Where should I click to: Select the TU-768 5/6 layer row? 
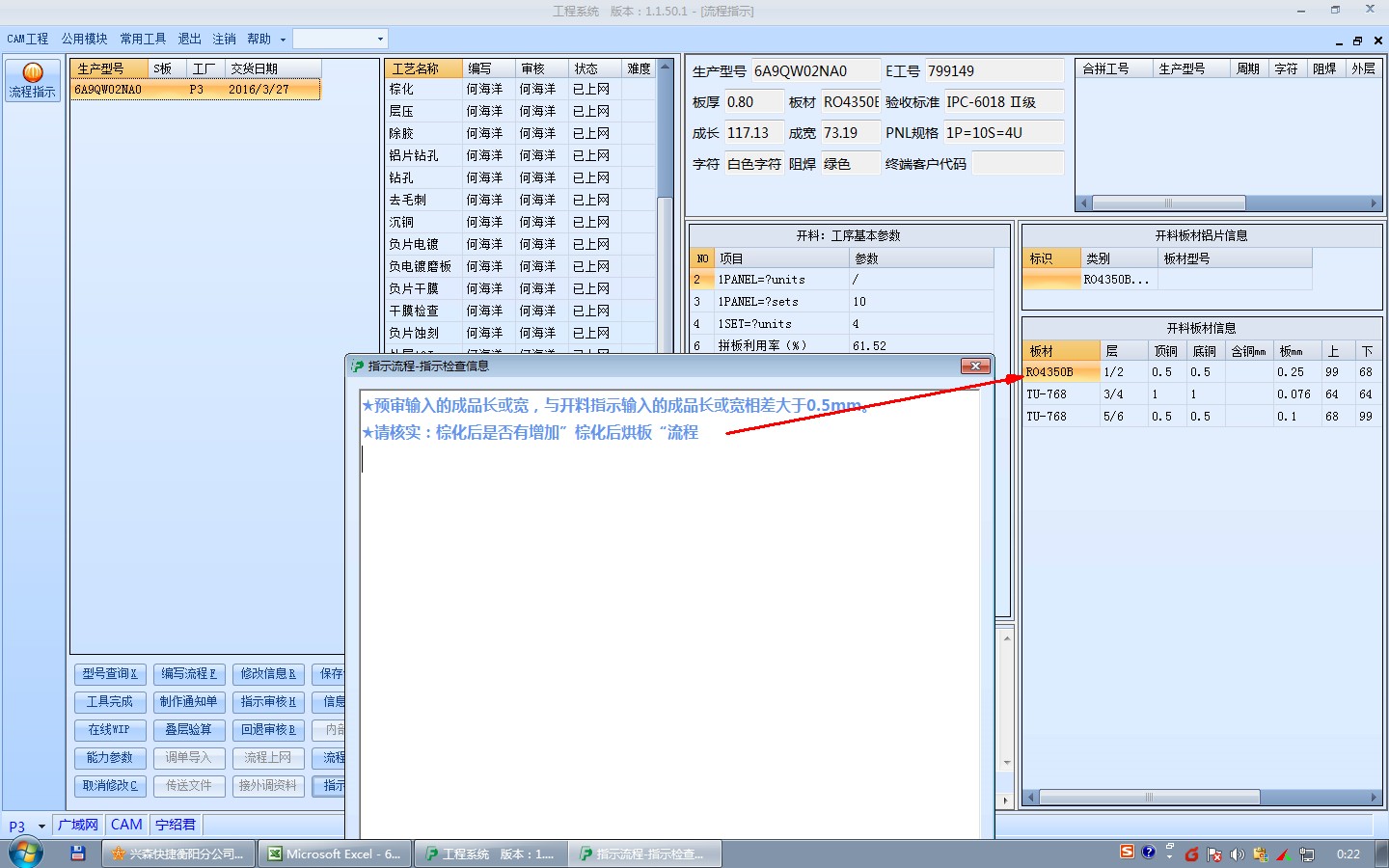pyautogui.click(x=1202, y=417)
